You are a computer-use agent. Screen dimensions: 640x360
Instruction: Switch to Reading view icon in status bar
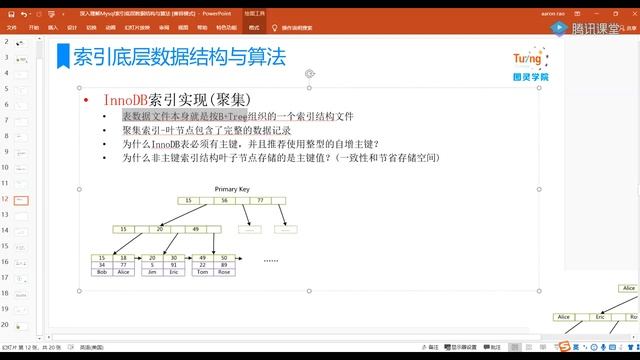[543, 347]
